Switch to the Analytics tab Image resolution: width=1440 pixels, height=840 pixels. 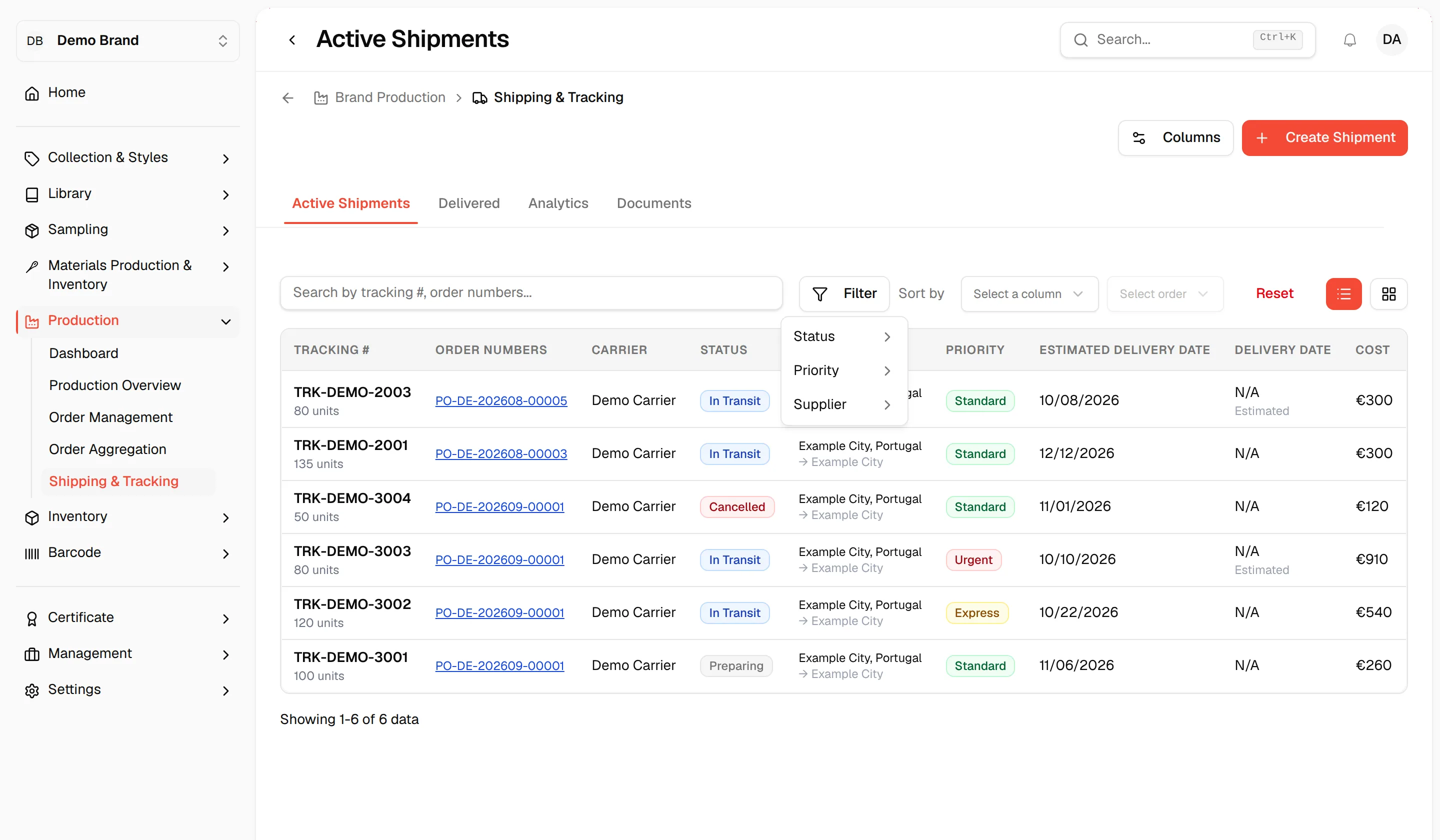point(557,203)
